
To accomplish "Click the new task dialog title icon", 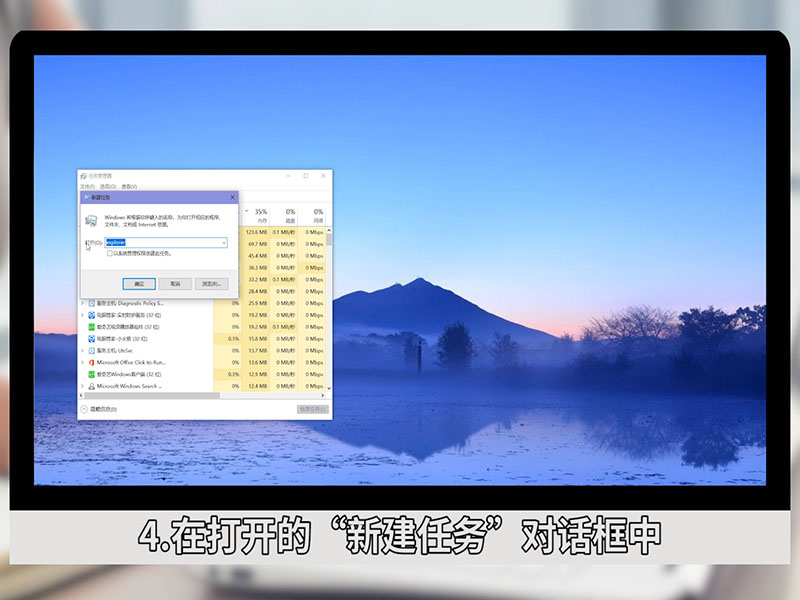I will click(86, 197).
